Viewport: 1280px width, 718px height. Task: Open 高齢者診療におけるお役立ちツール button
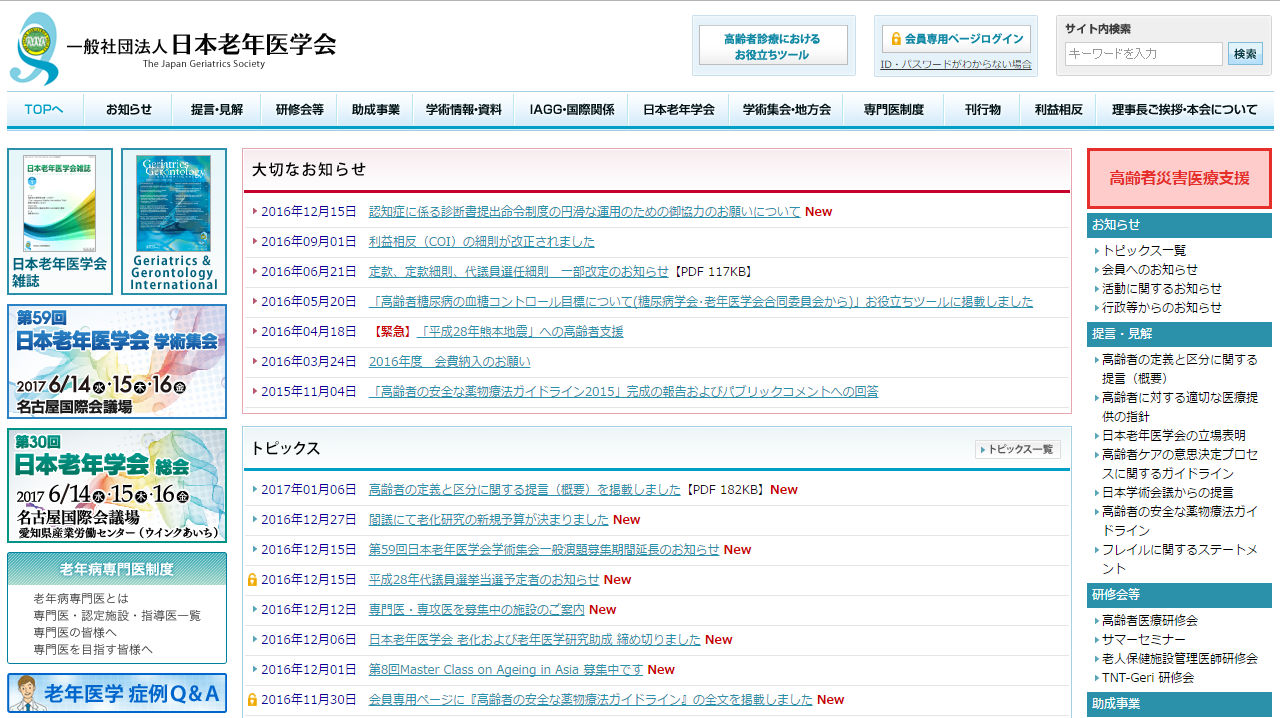coord(772,46)
